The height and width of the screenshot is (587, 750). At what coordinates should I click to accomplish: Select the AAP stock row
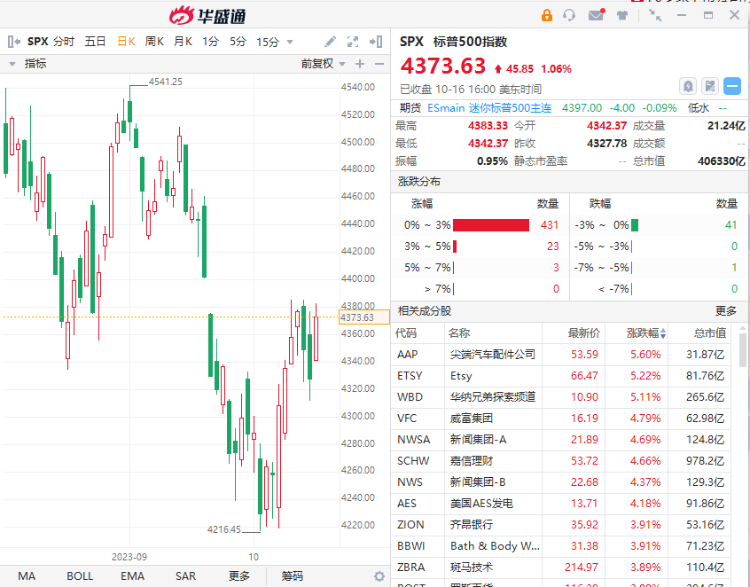point(561,354)
